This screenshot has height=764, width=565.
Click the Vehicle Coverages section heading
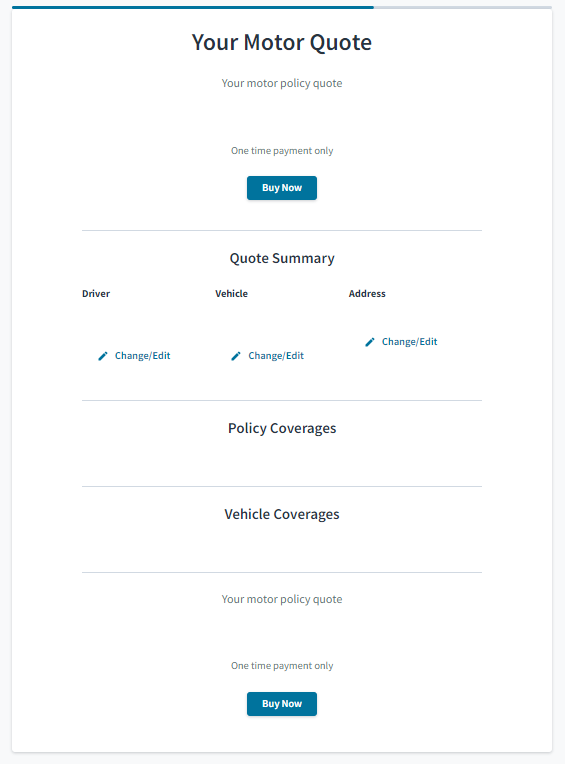click(282, 514)
